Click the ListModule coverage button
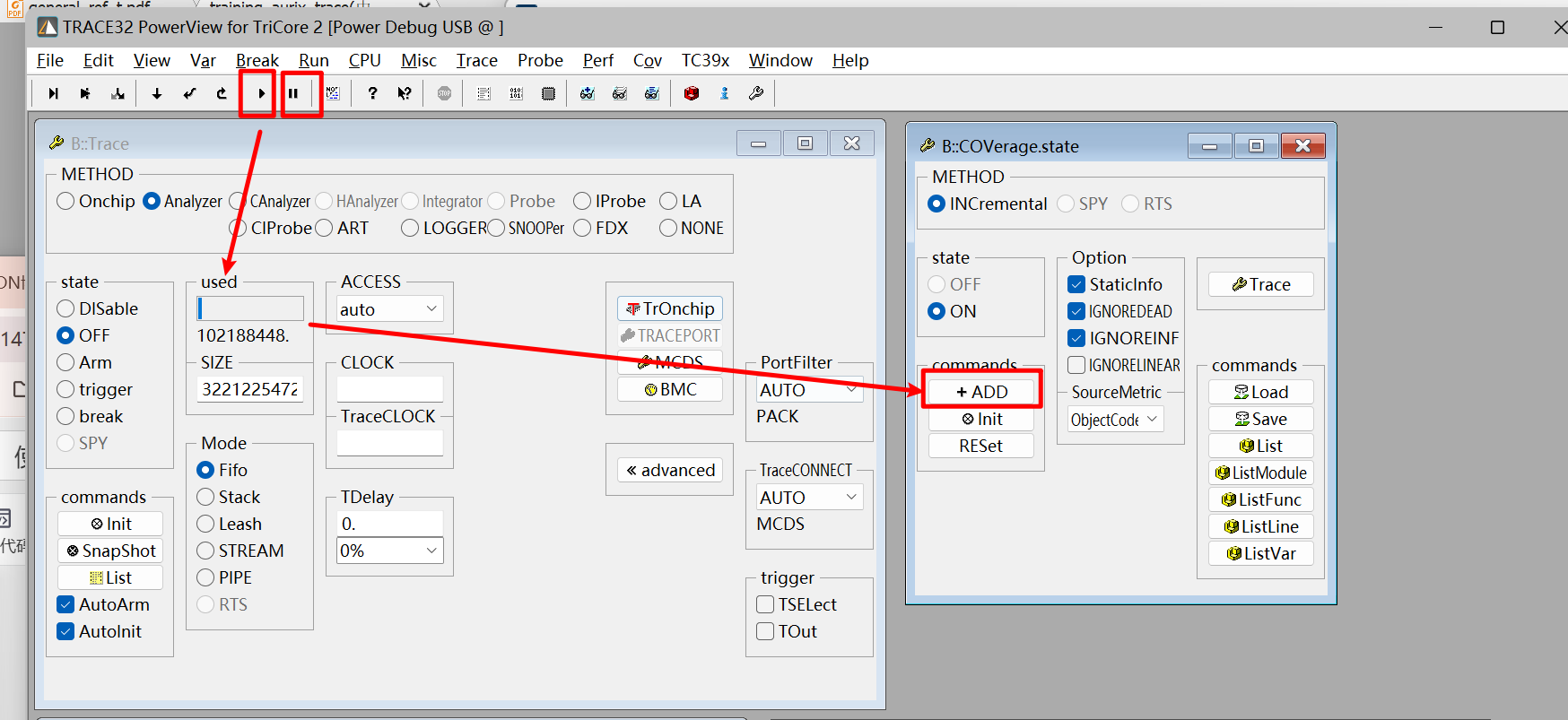The width and height of the screenshot is (1568, 720). 1260,473
